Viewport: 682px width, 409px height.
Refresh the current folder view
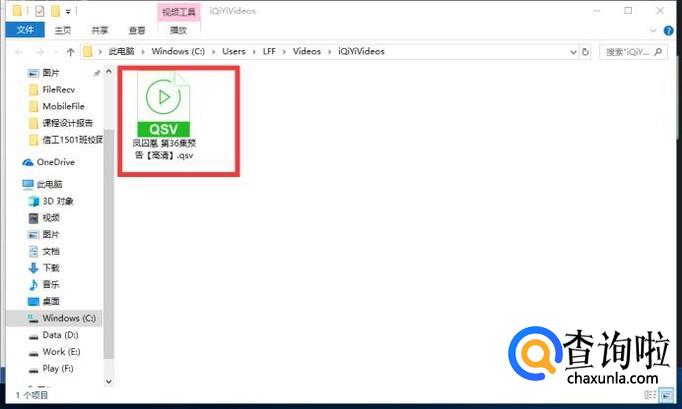[x=585, y=52]
